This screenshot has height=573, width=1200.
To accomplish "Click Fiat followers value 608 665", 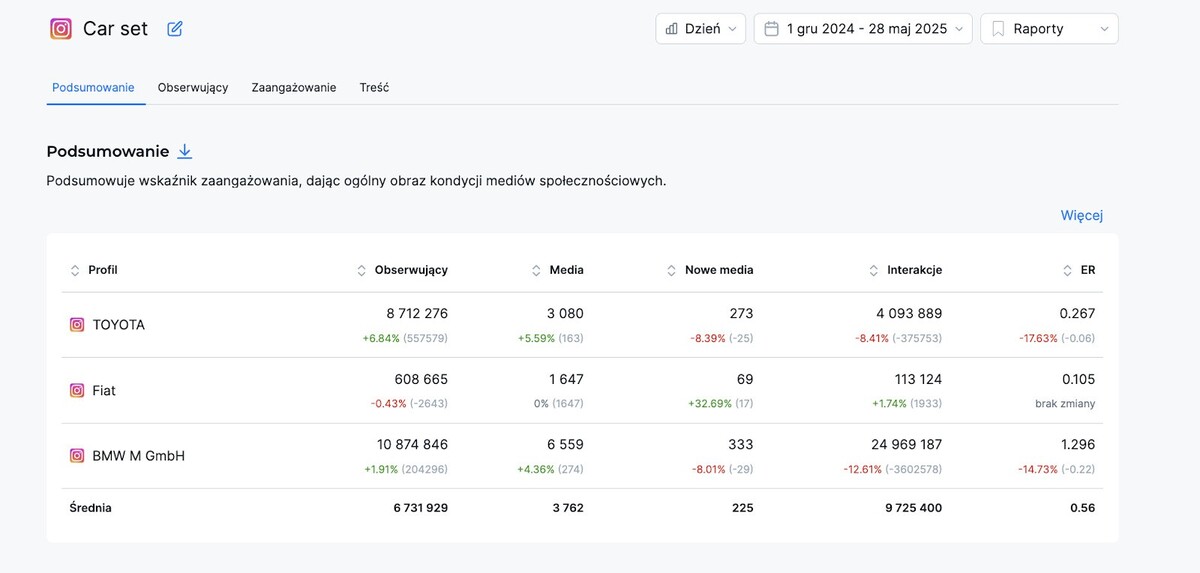I will [x=421, y=380].
